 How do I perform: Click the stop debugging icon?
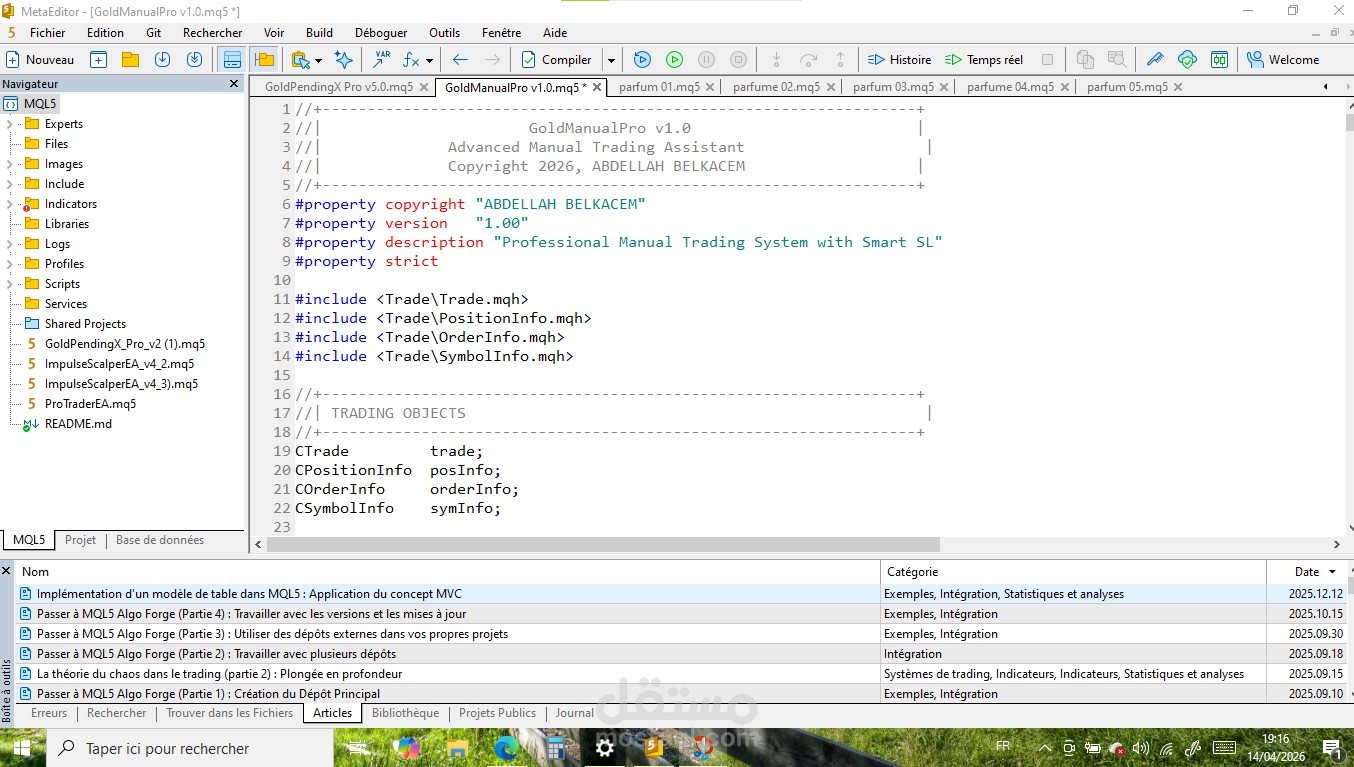(x=738, y=60)
